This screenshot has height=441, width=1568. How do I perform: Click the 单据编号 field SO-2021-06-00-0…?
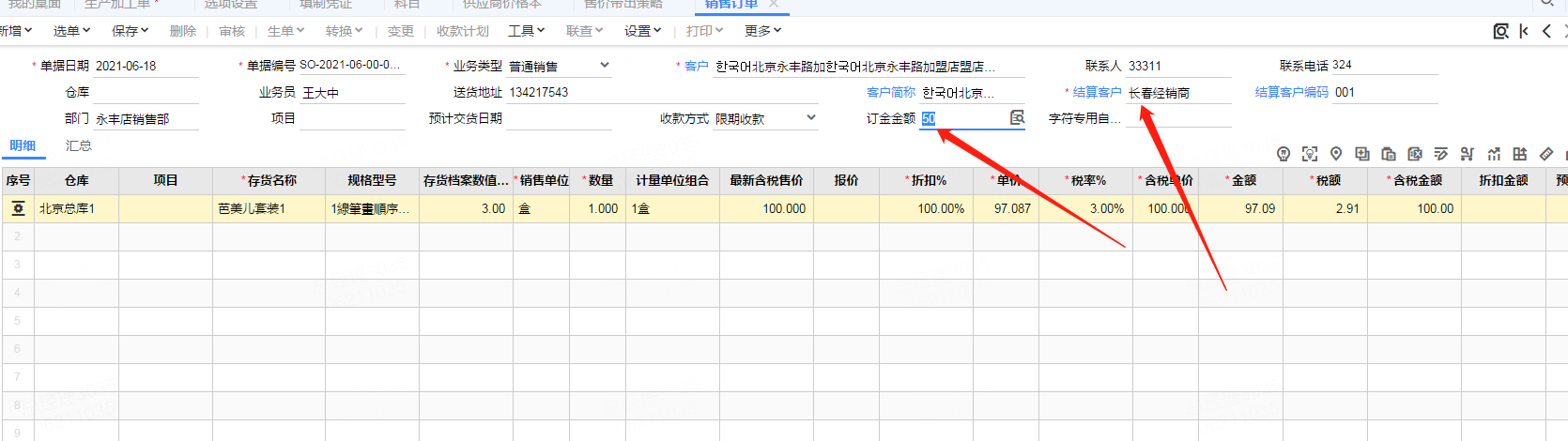(353, 65)
